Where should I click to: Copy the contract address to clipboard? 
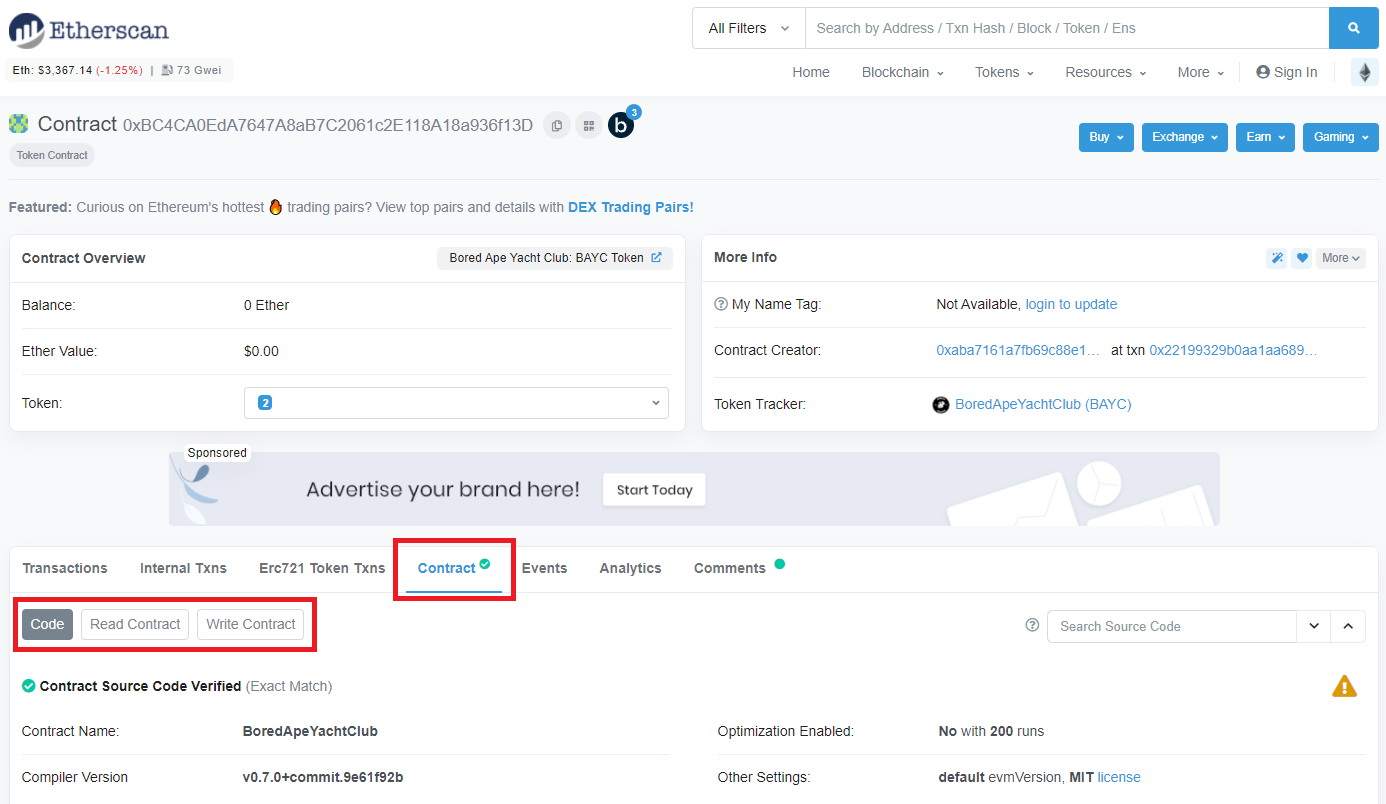557,125
